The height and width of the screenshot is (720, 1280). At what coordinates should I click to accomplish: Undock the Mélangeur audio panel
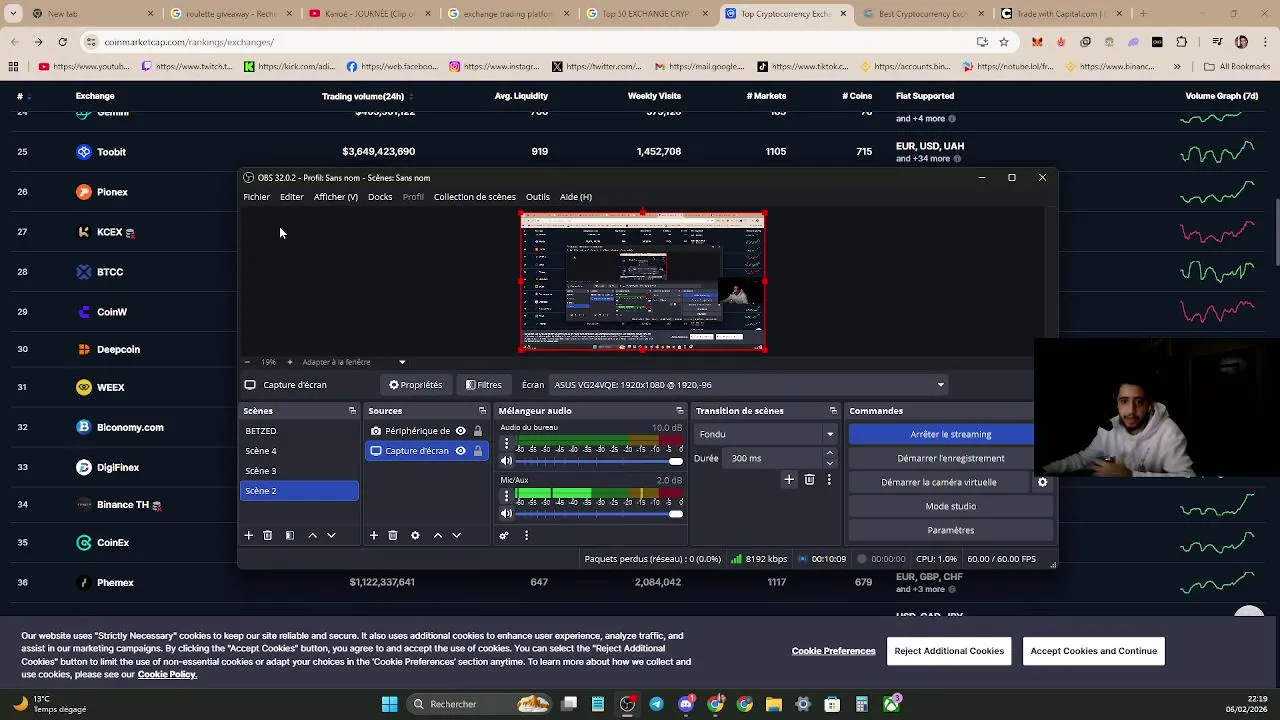680,411
